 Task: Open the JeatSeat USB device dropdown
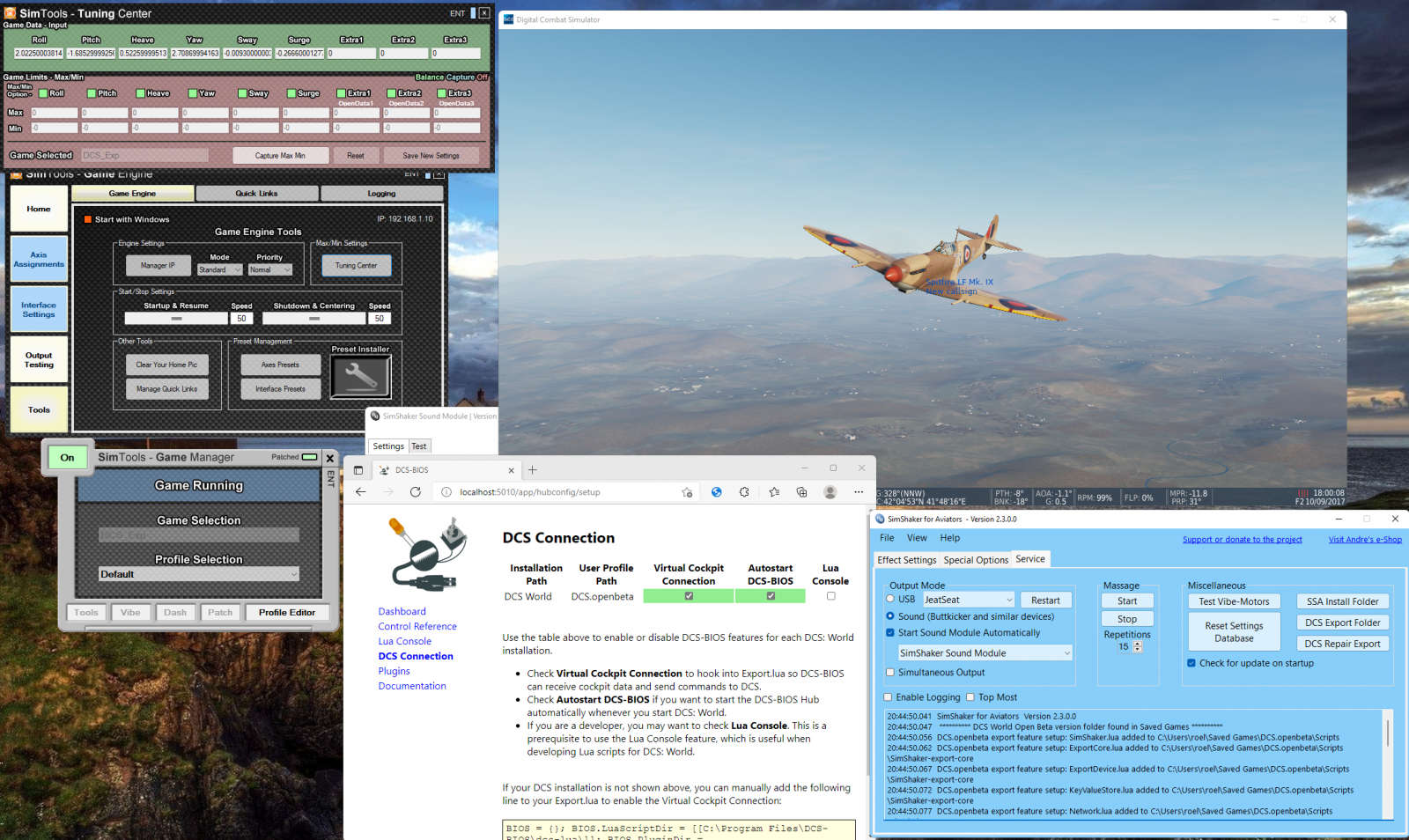point(969,600)
